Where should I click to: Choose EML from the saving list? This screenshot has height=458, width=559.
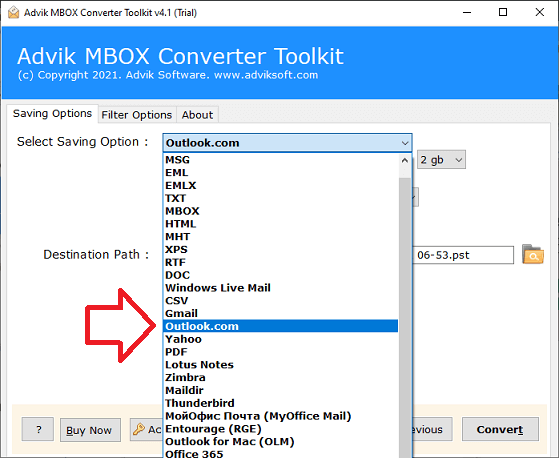pyautogui.click(x=281, y=173)
